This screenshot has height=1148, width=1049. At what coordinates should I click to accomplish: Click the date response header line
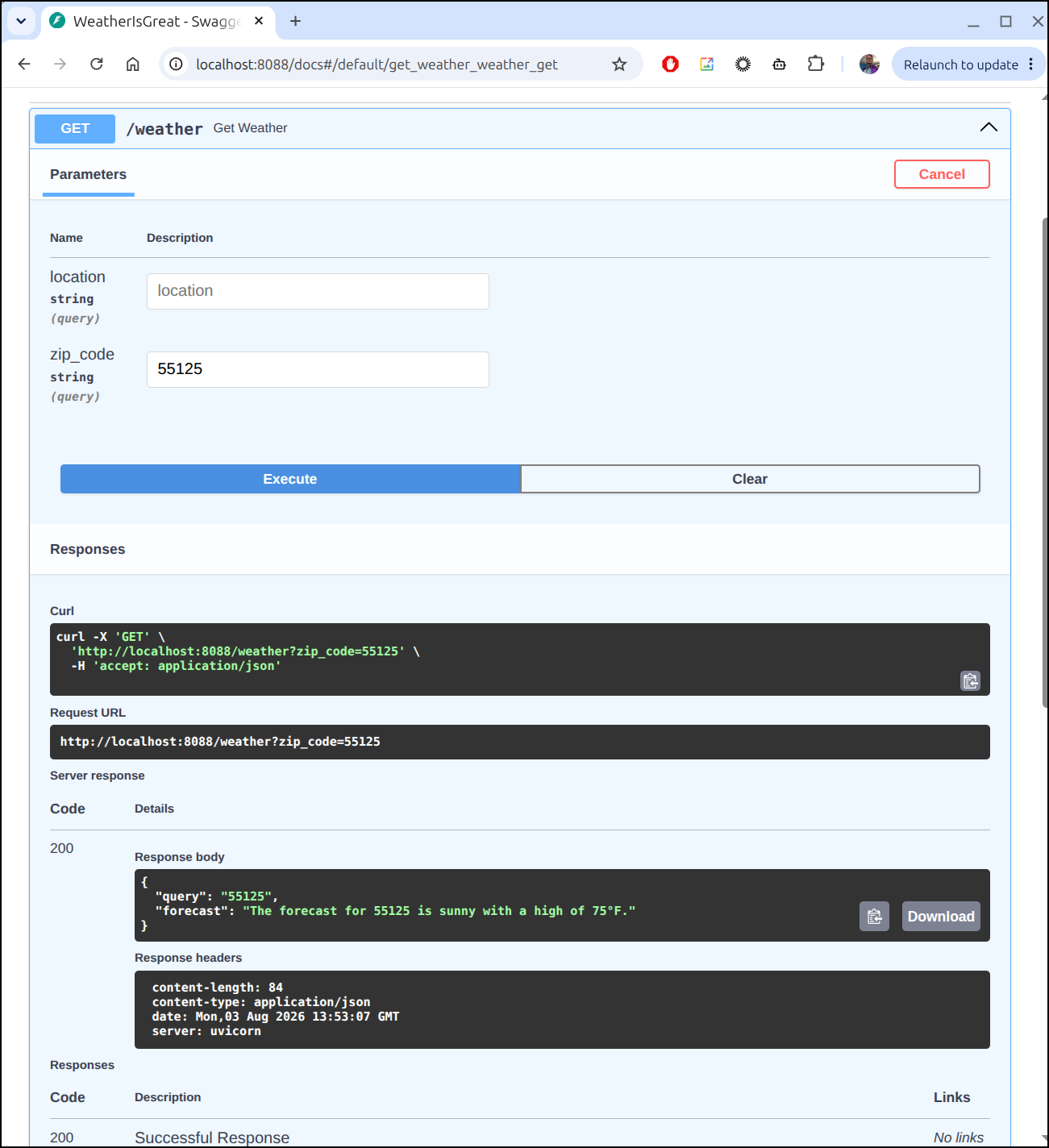point(276,1017)
